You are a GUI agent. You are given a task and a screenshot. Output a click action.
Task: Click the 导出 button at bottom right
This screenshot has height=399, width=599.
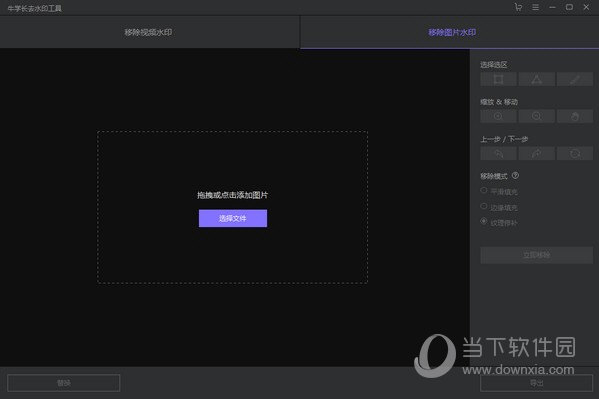536,383
